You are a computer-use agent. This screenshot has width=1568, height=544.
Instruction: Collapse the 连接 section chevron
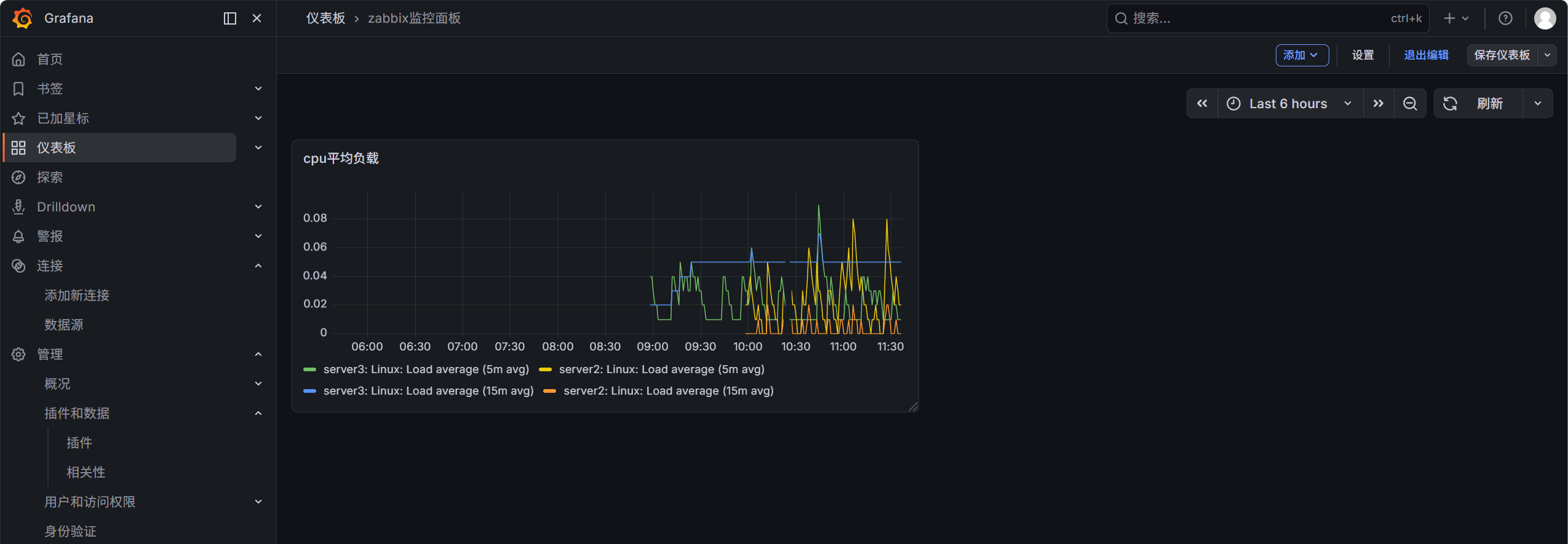tap(258, 266)
